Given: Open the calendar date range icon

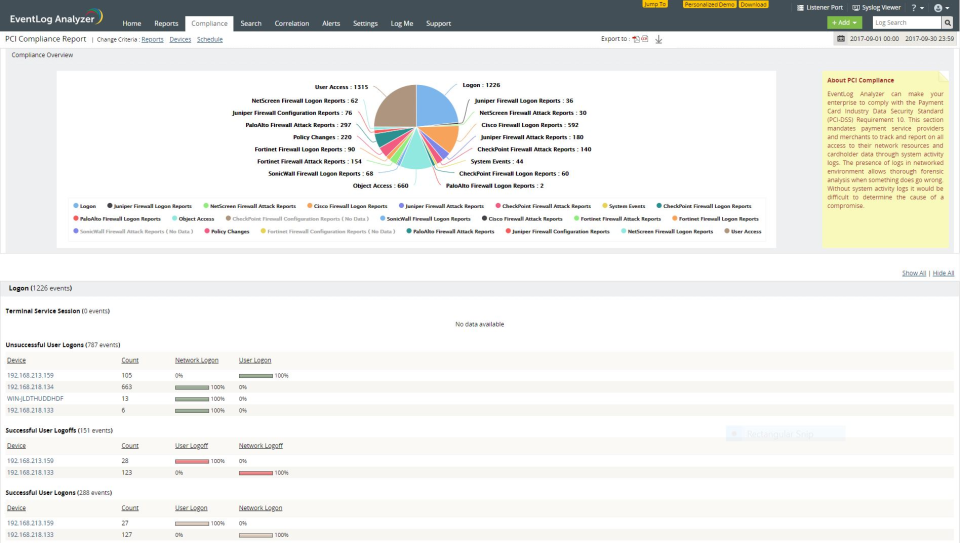Looking at the screenshot, I should (x=841, y=39).
